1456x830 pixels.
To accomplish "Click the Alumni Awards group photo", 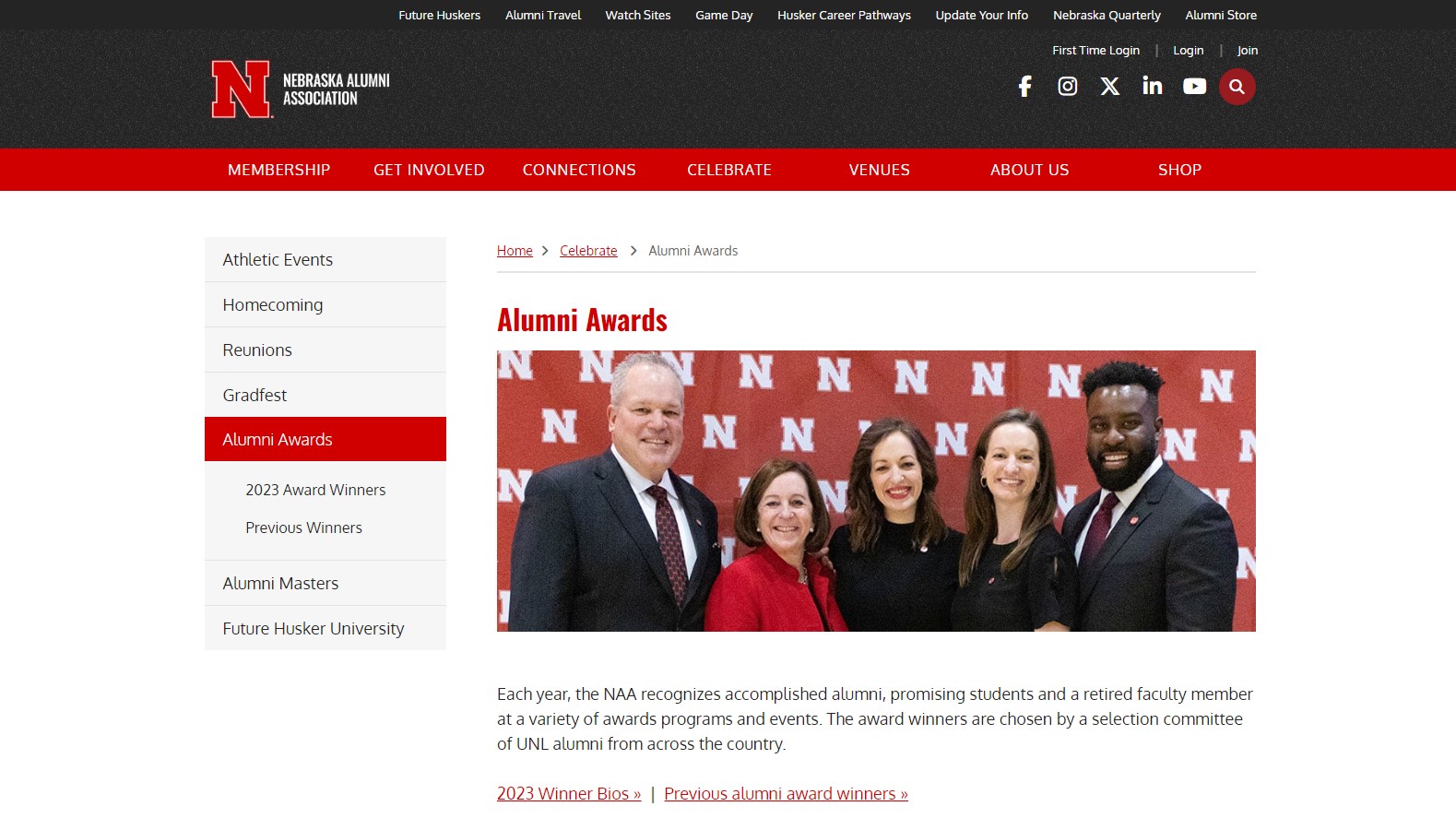I will [x=876, y=491].
